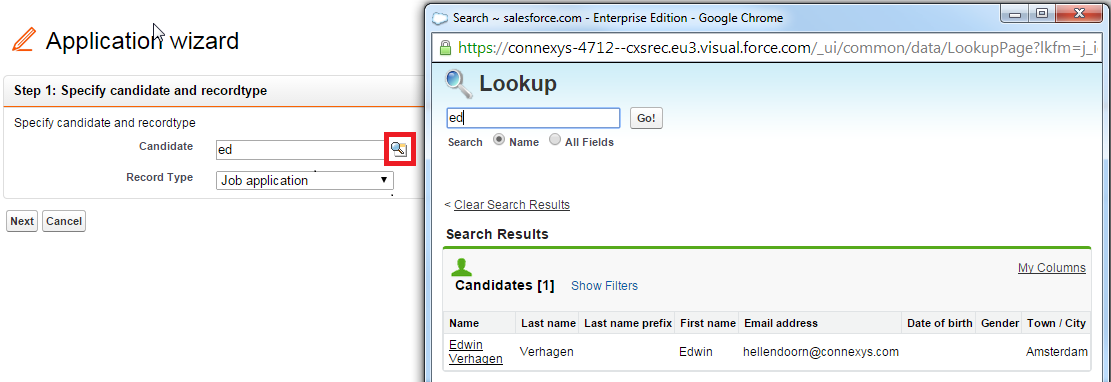This screenshot has width=1111, height=382.
Task: Click the Salesforce cloud icon in title bar
Action: pyautogui.click(x=439, y=17)
